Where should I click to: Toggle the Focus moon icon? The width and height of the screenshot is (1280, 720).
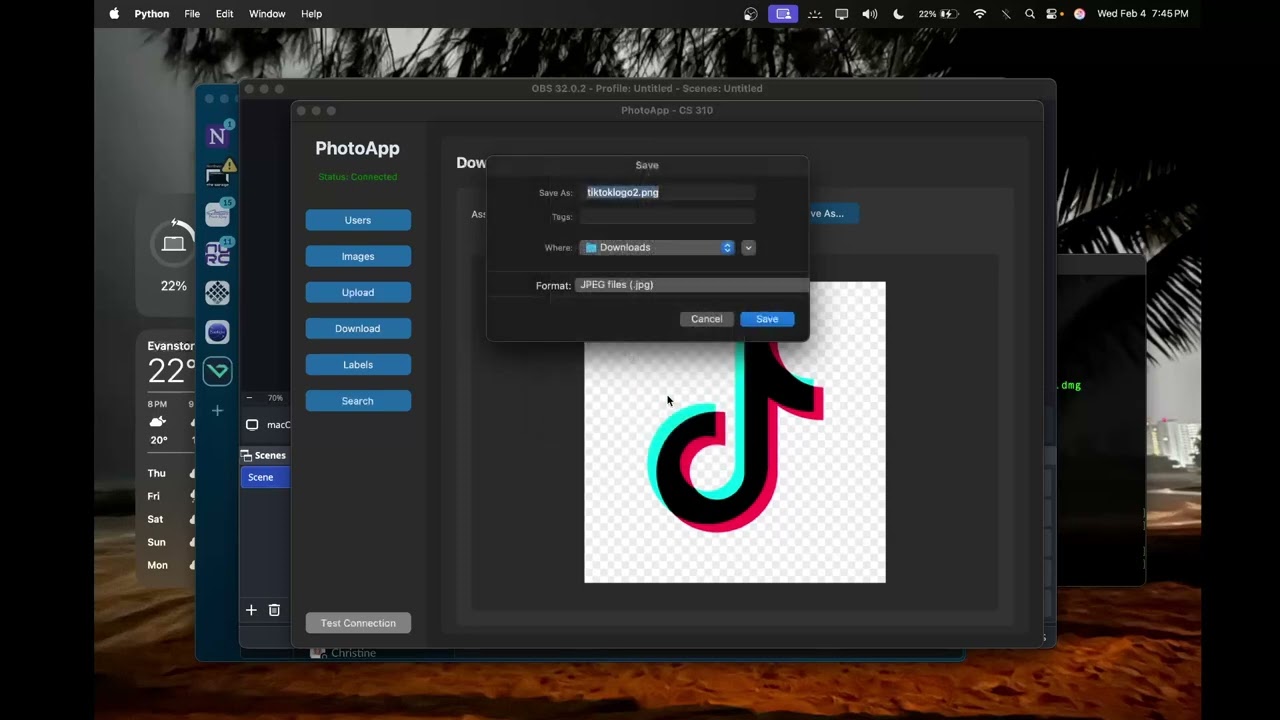(898, 14)
